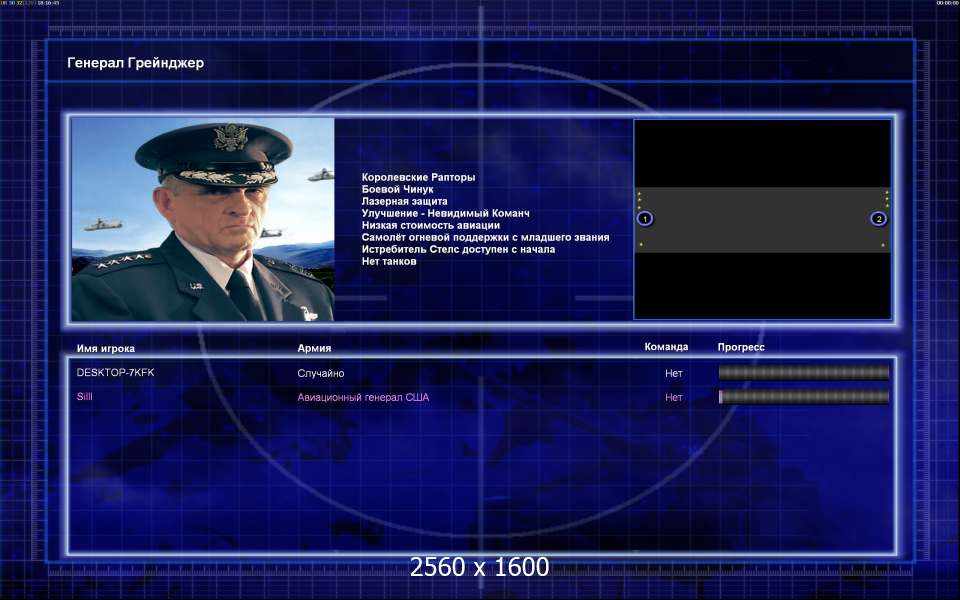This screenshot has height=600, width=960.
Task: Click start position 1 marker on map
Action: coord(645,219)
